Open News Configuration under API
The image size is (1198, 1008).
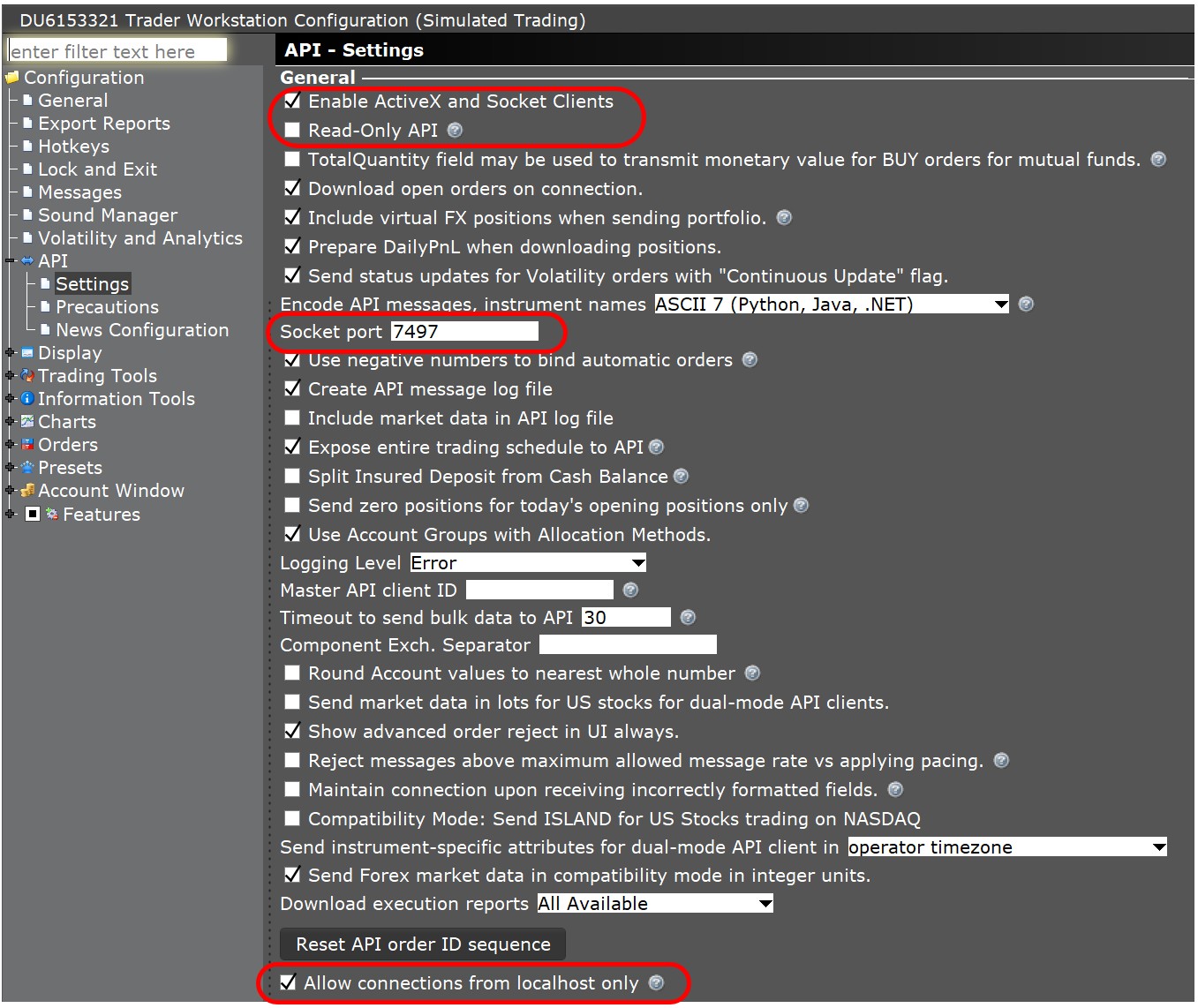(141, 330)
